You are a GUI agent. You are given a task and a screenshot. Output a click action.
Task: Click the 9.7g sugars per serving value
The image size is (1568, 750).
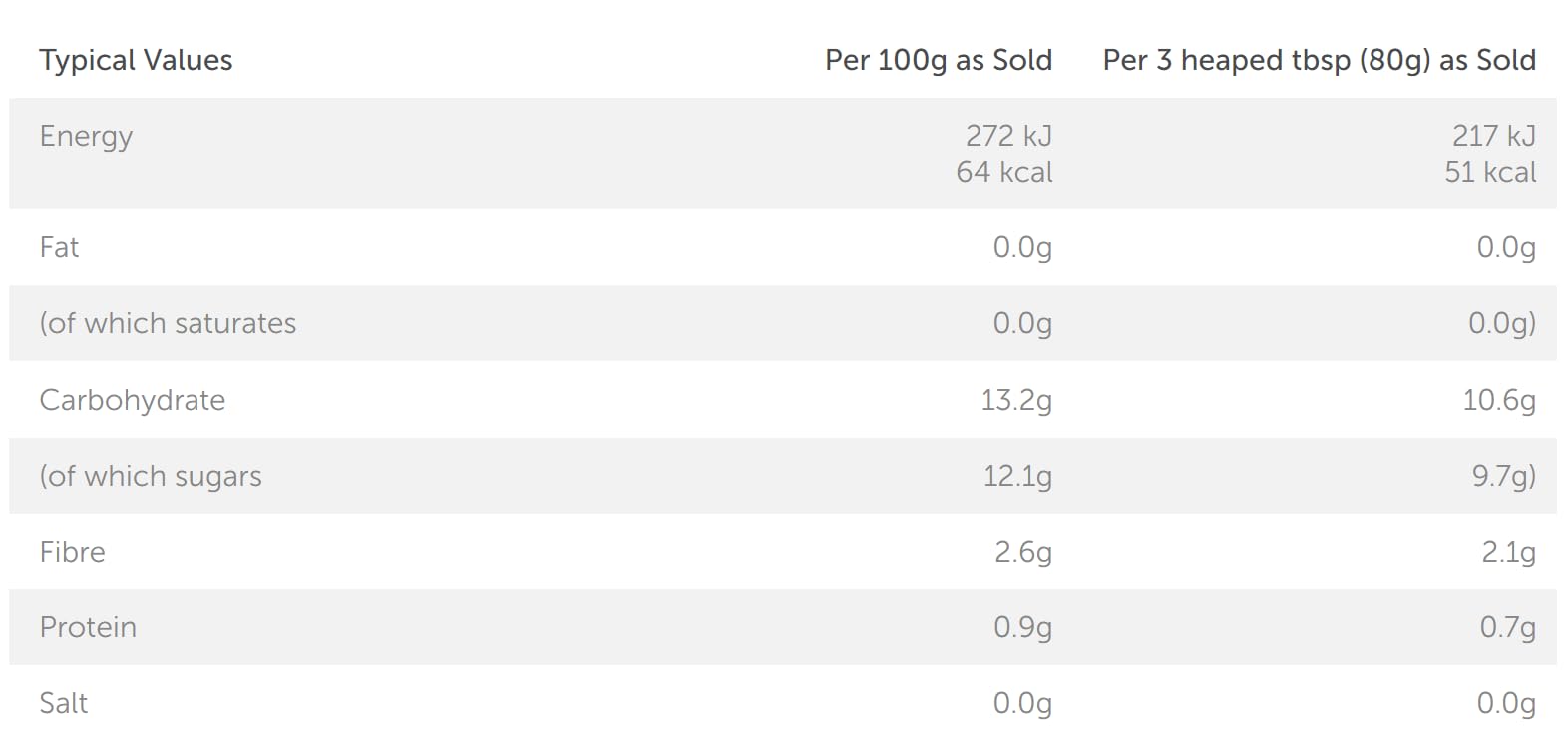point(1503,476)
